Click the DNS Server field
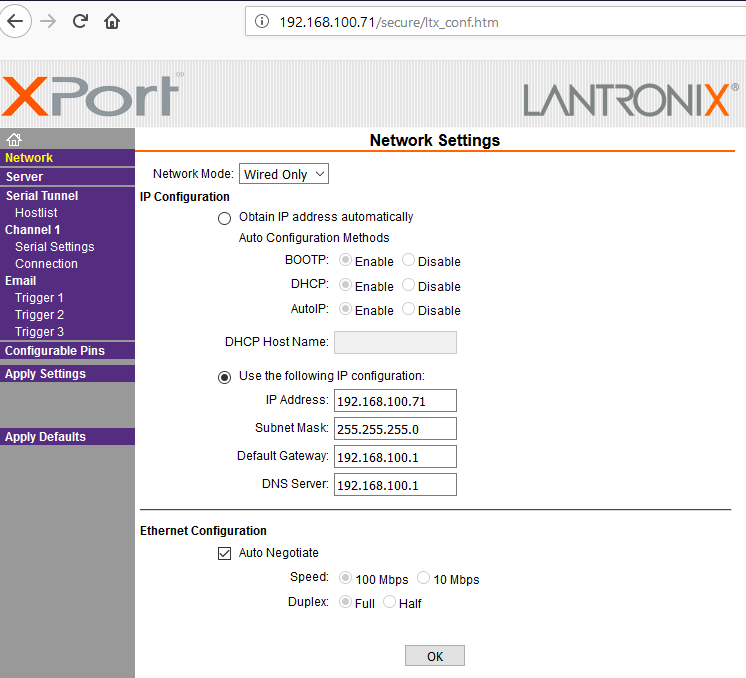The image size is (746, 678). 395,484
